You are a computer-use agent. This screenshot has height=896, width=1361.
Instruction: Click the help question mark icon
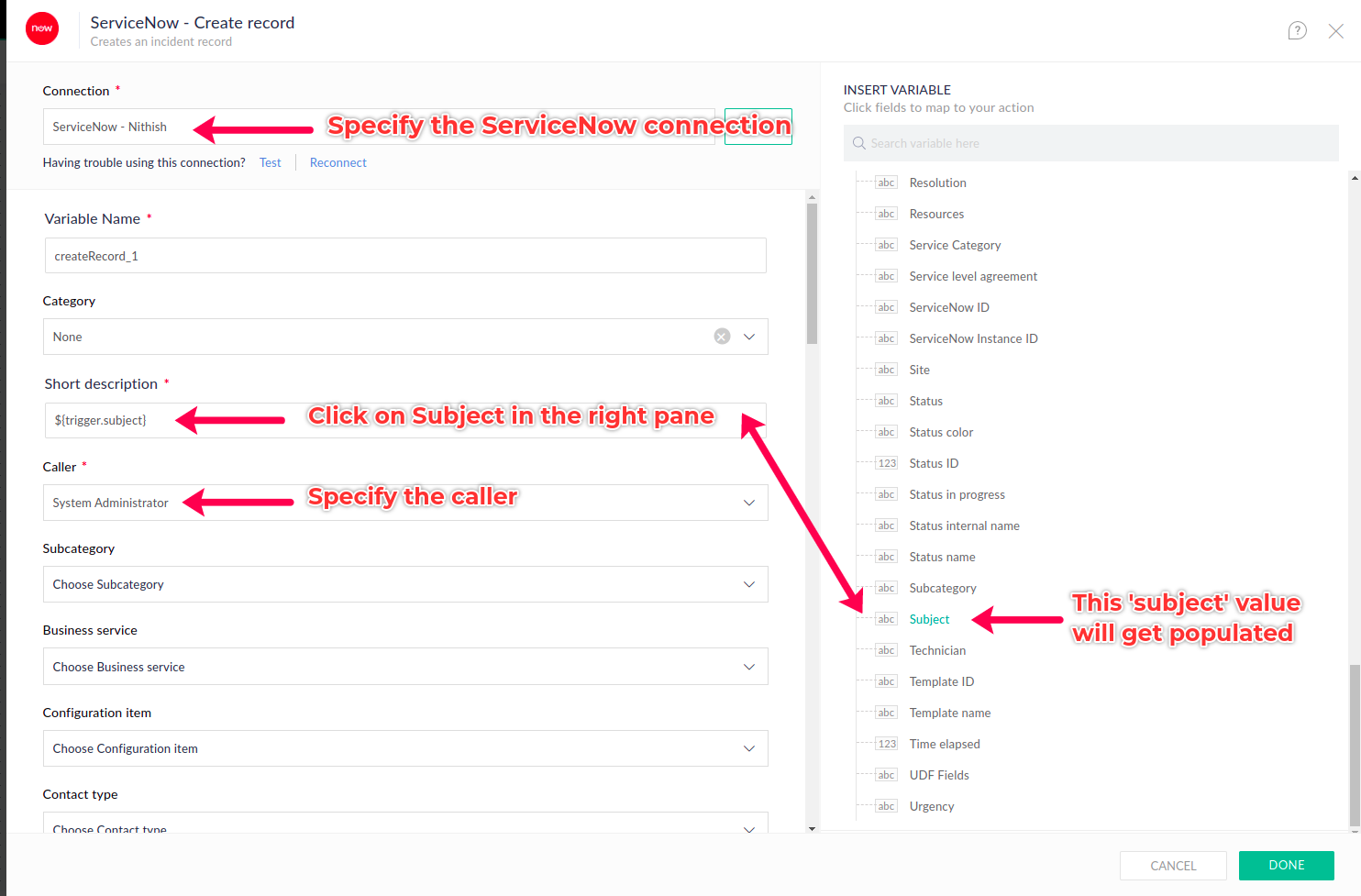click(1297, 31)
